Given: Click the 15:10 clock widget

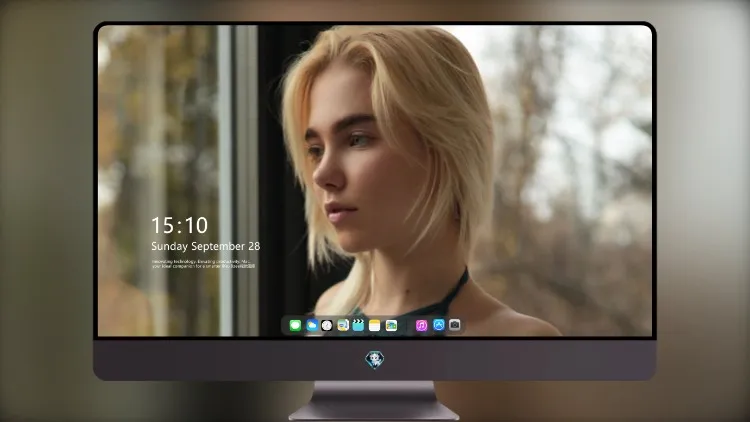Looking at the screenshot, I should pyautogui.click(x=179, y=225).
